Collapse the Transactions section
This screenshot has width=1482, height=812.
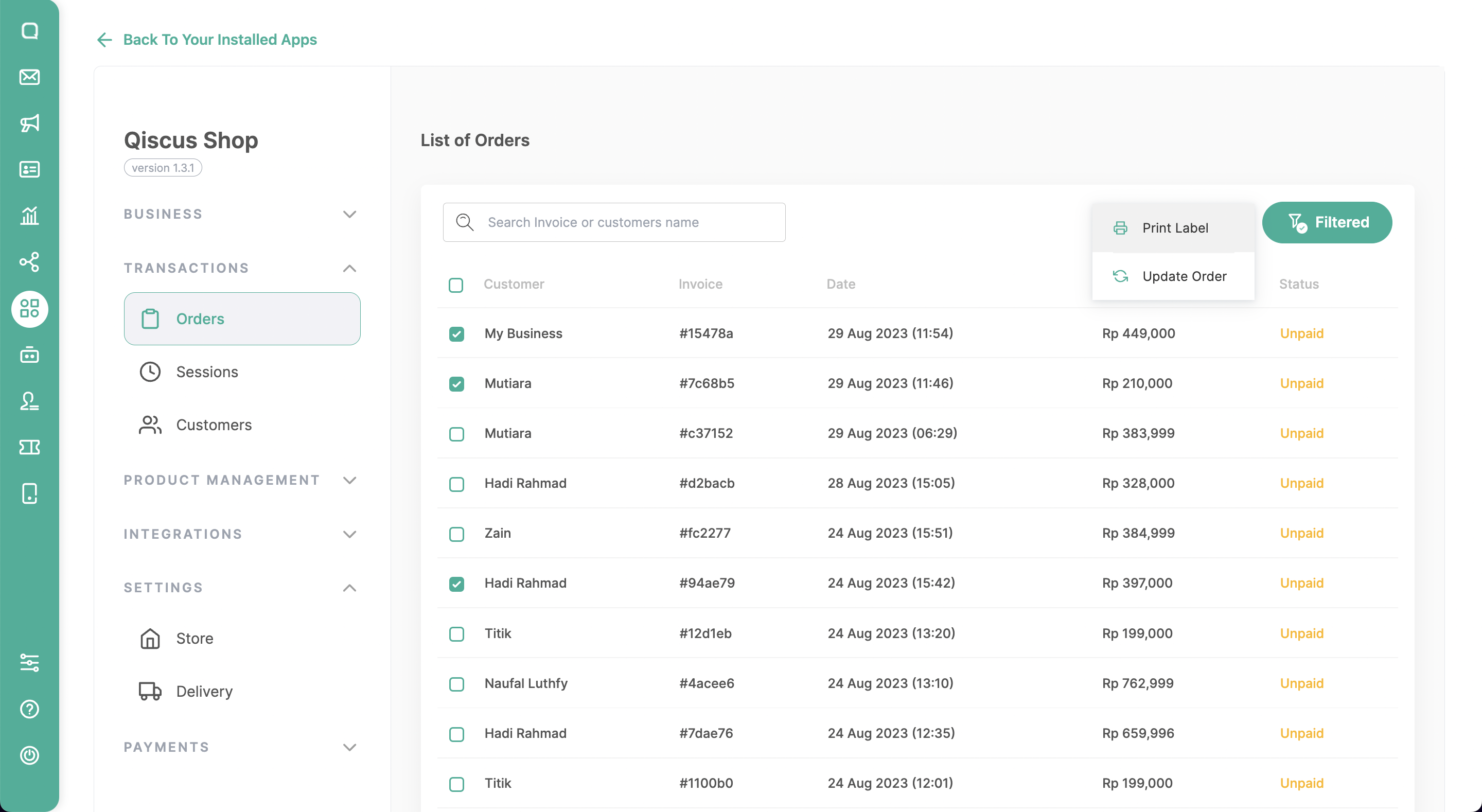pos(349,268)
